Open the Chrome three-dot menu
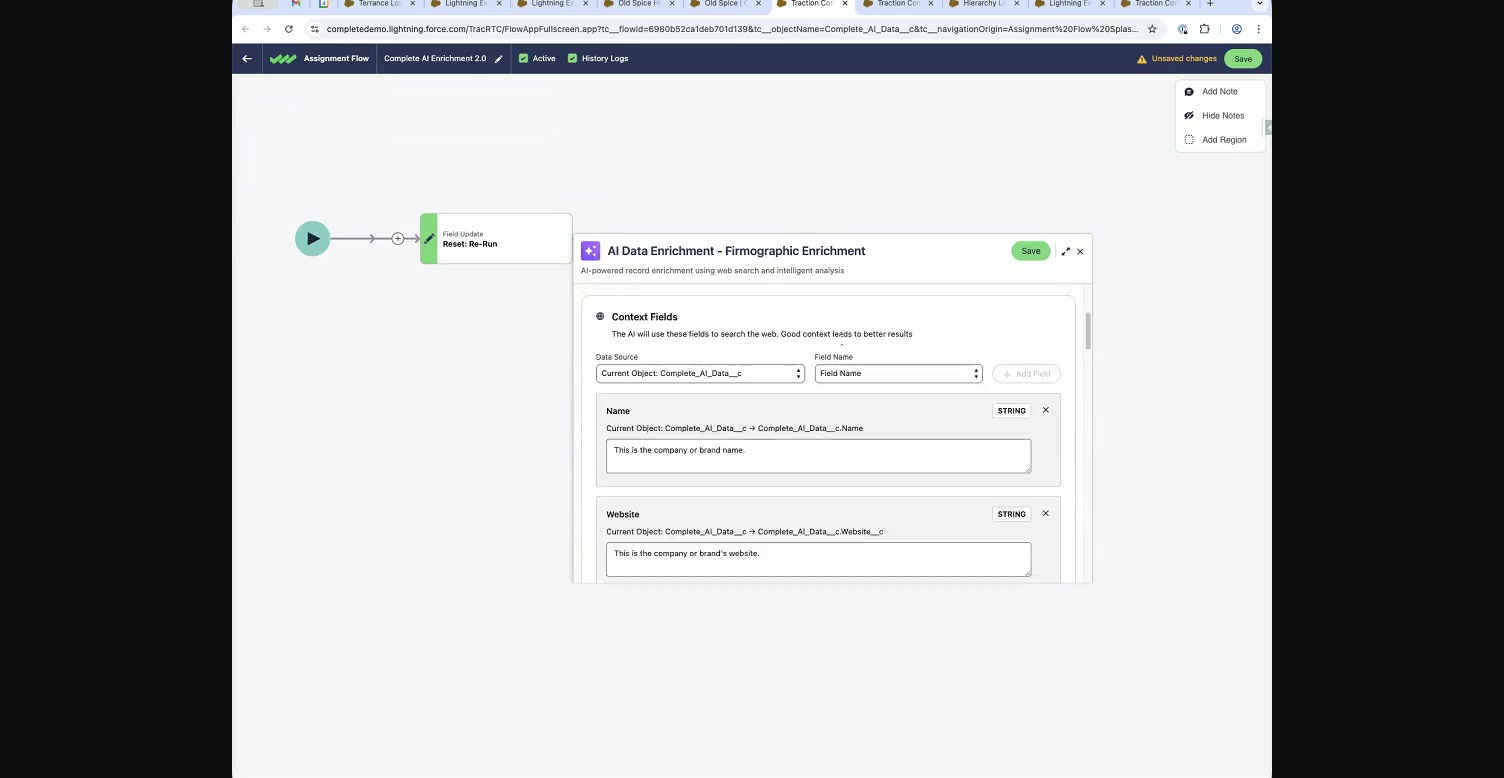The width and height of the screenshot is (1504, 778). pos(1258,29)
